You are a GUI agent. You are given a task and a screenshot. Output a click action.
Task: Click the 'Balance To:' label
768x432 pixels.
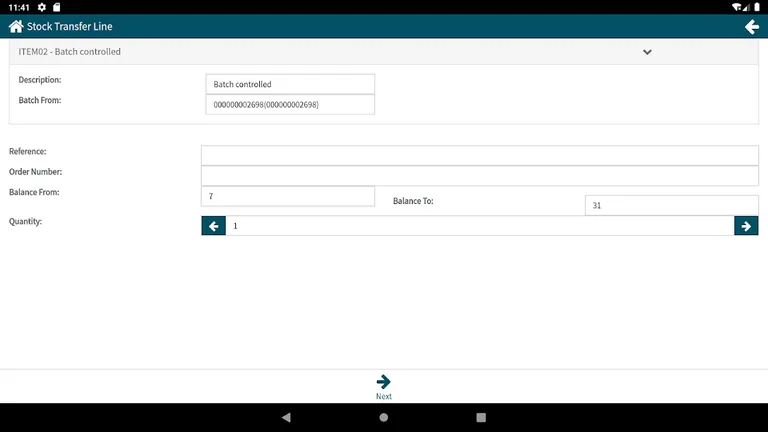pyautogui.click(x=413, y=201)
